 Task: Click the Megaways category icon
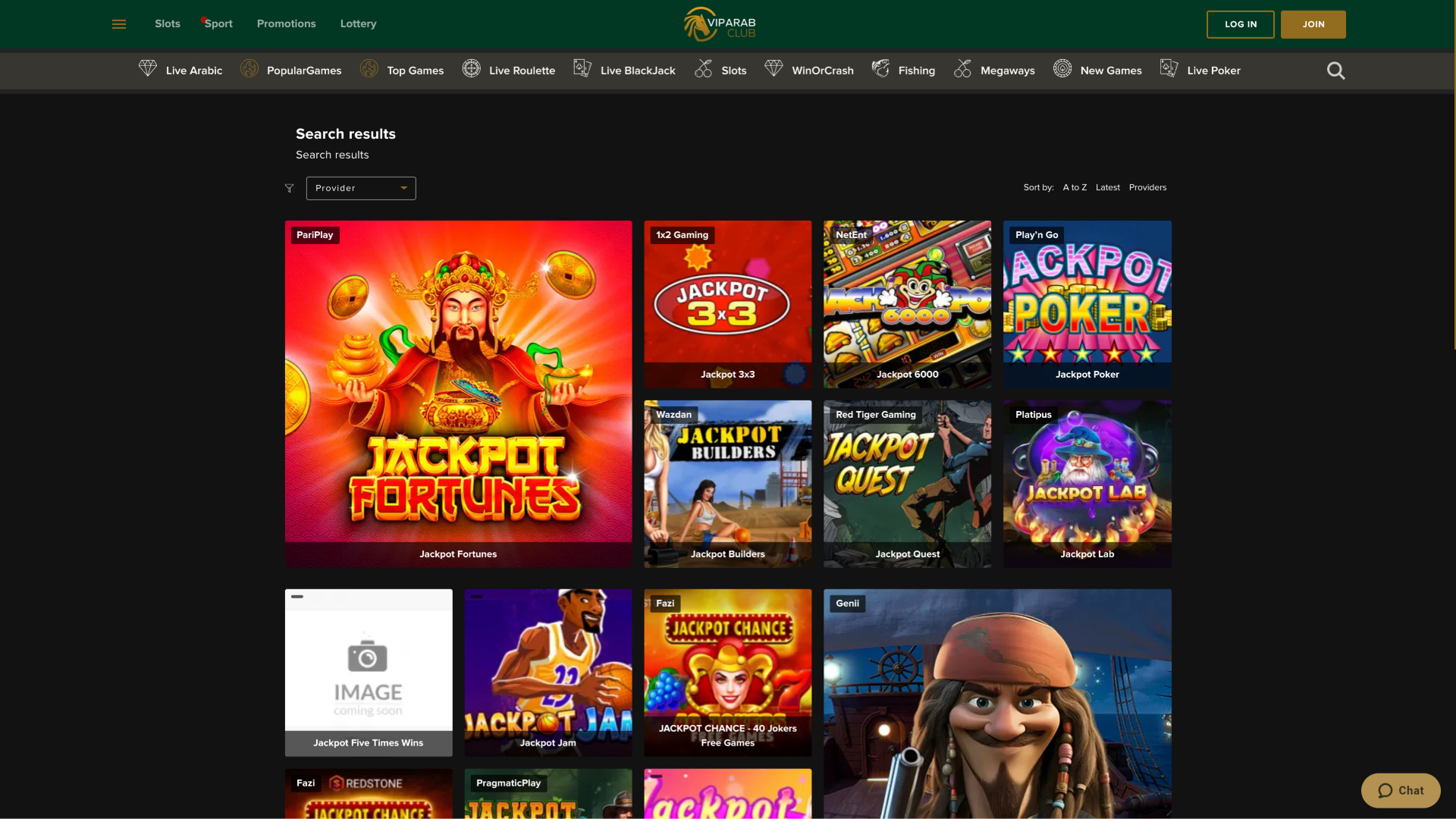click(x=962, y=70)
